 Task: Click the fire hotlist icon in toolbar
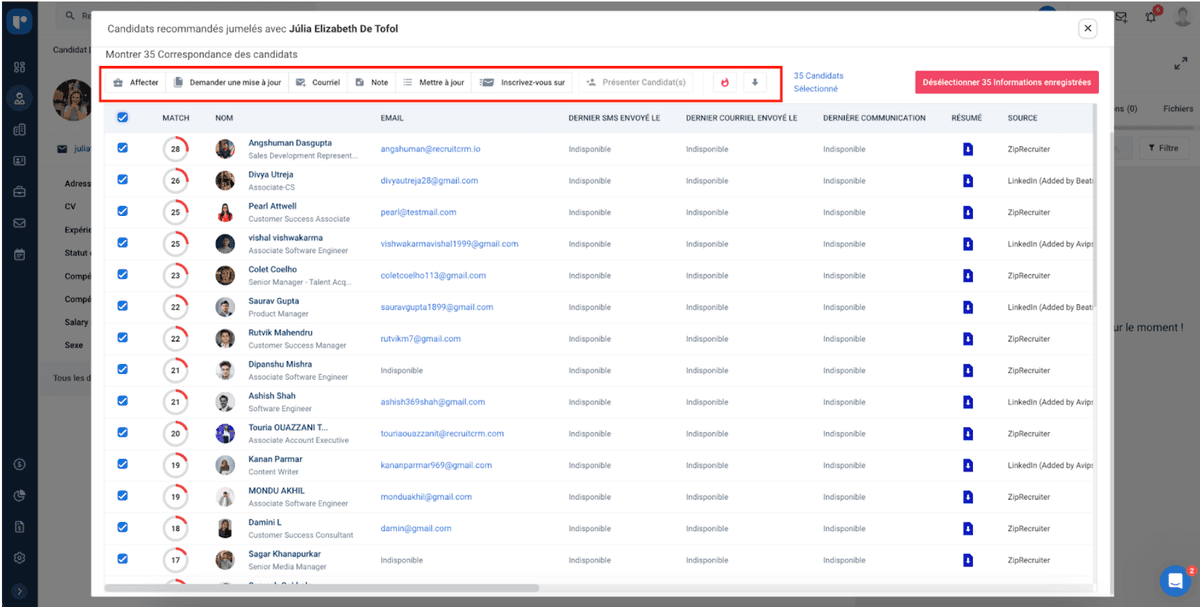pyautogui.click(x=725, y=83)
